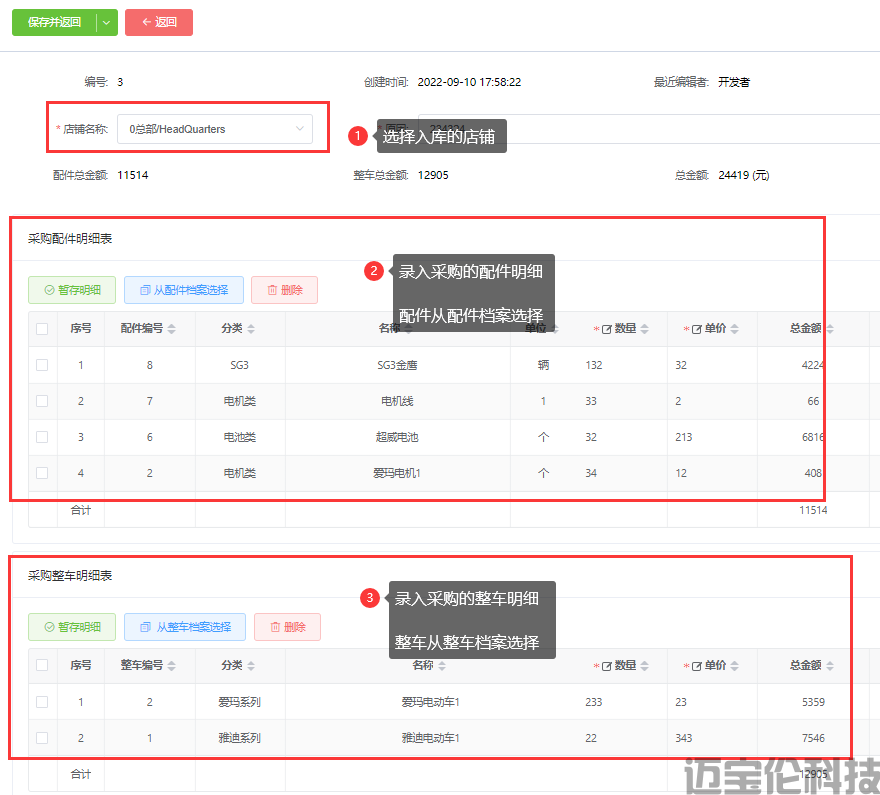Viewport: 880px width, 795px height.
Task: Click 保存并返回 to save and return
Action: point(54,22)
